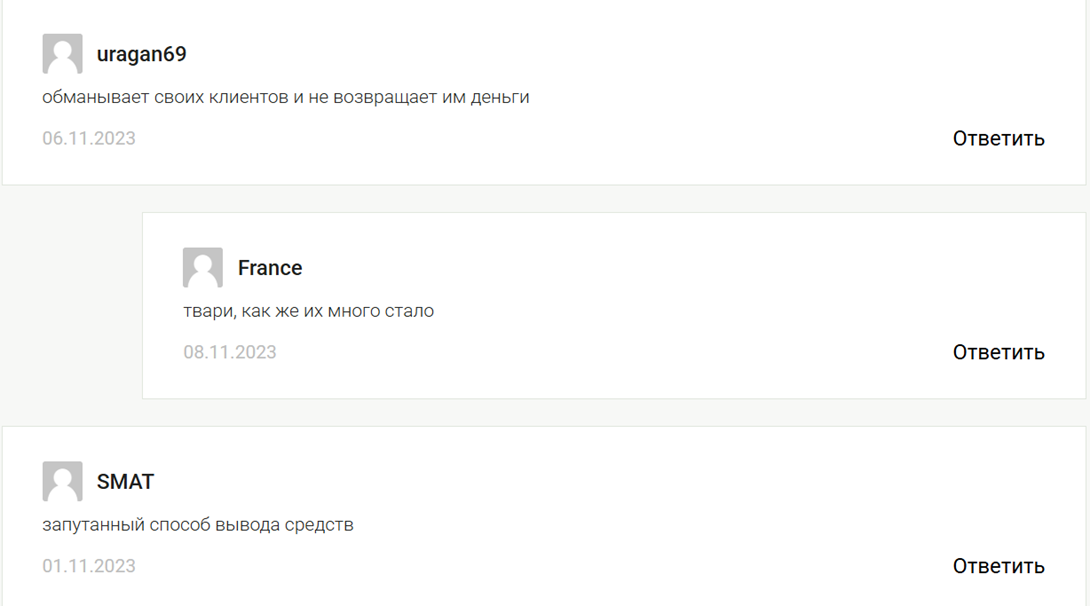Click uragan69's profile avatar

click(62, 54)
